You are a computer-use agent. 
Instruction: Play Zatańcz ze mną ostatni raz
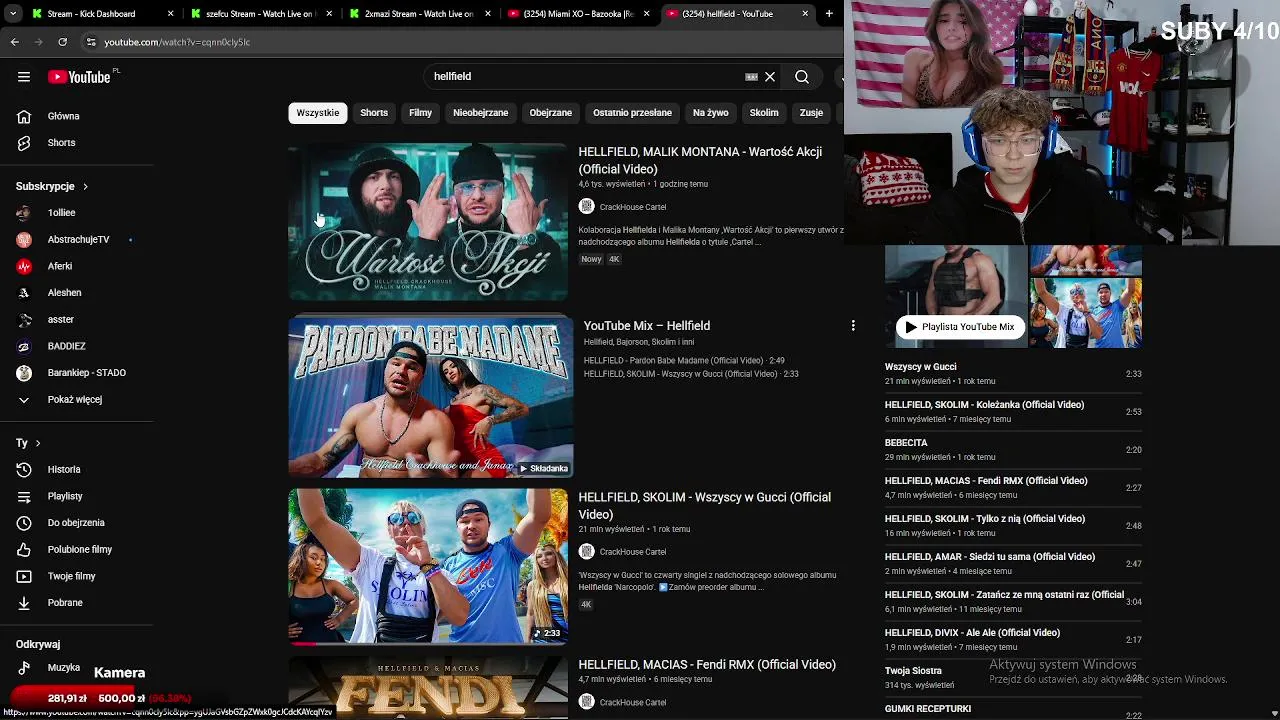click(1012, 601)
